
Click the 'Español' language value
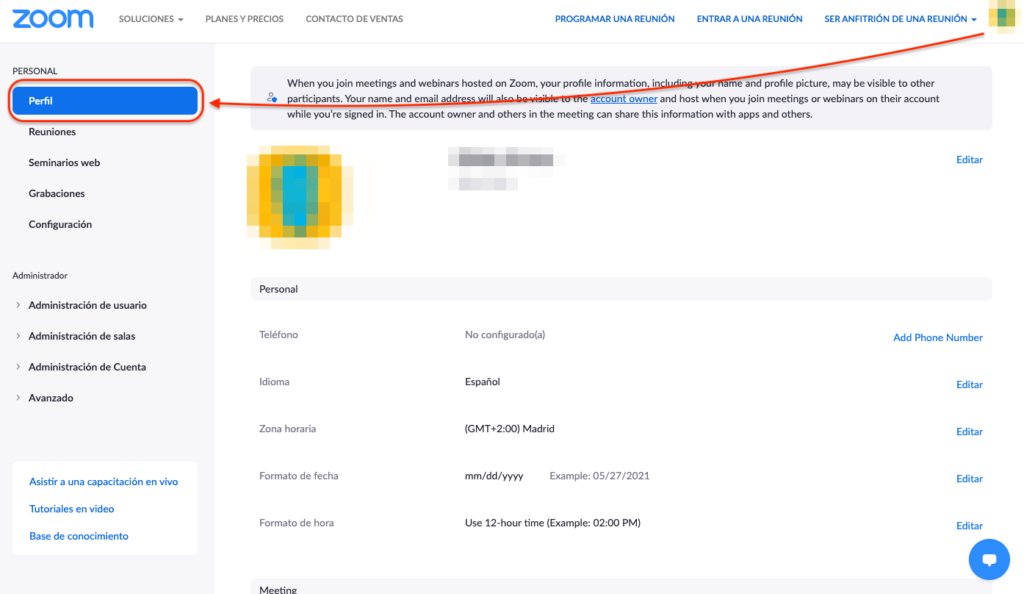click(x=483, y=382)
